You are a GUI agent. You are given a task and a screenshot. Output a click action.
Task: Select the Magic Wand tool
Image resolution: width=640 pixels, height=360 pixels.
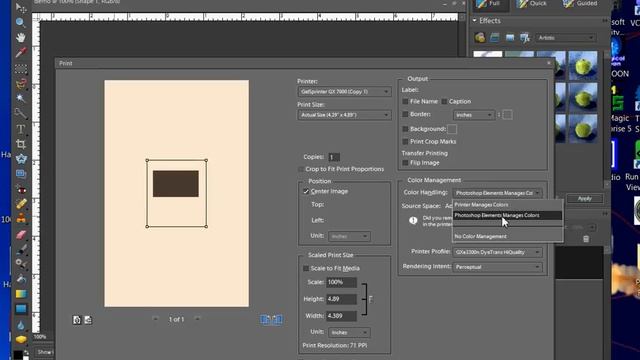(x=20, y=98)
